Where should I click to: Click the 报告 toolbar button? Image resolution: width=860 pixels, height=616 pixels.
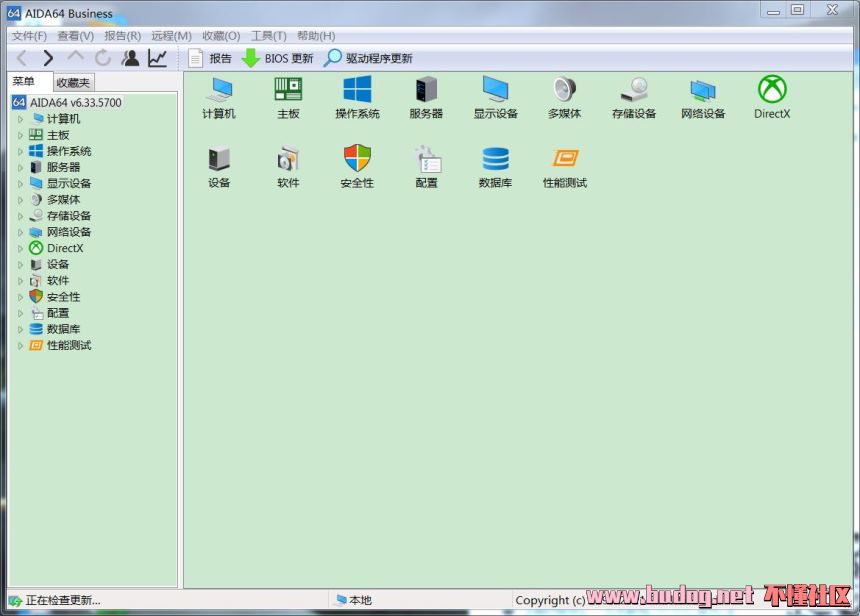click(x=210, y=58)
